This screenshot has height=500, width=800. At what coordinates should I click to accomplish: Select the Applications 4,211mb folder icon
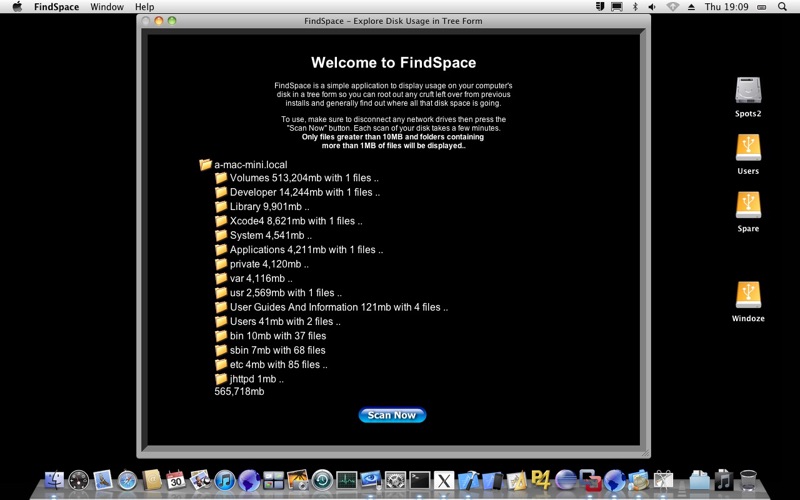(221, 249)
